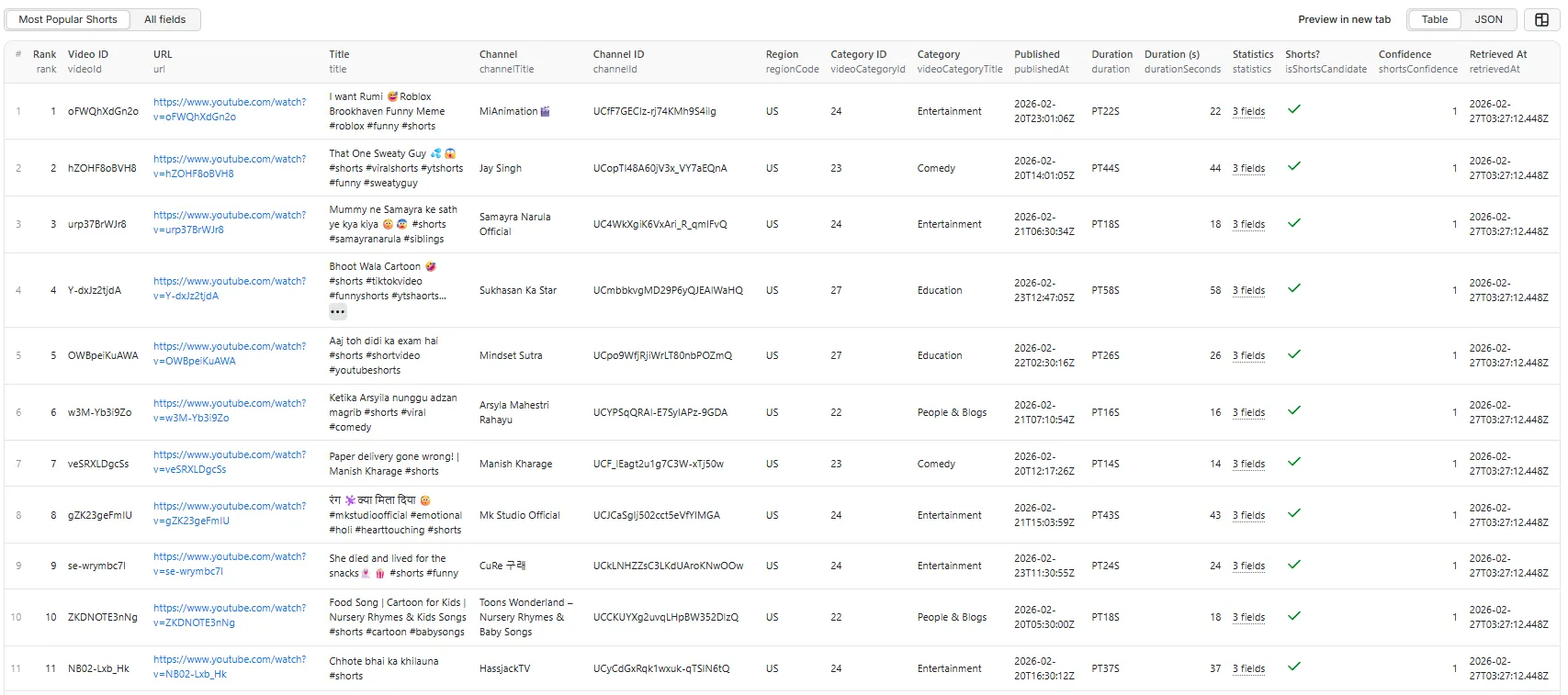The width and height of the screenshot is (1568, 695).
Task: Open Preview in new tab
Action: click(x=1344, y=19)
